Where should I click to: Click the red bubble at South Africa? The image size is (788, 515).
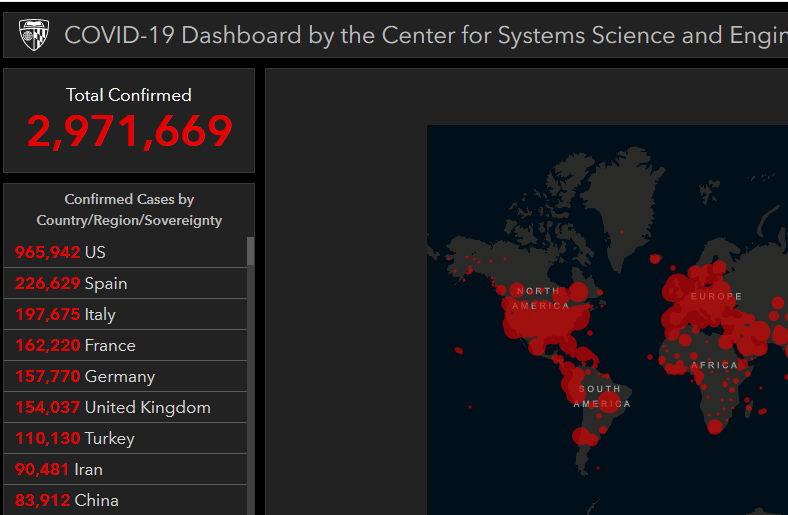715,427
